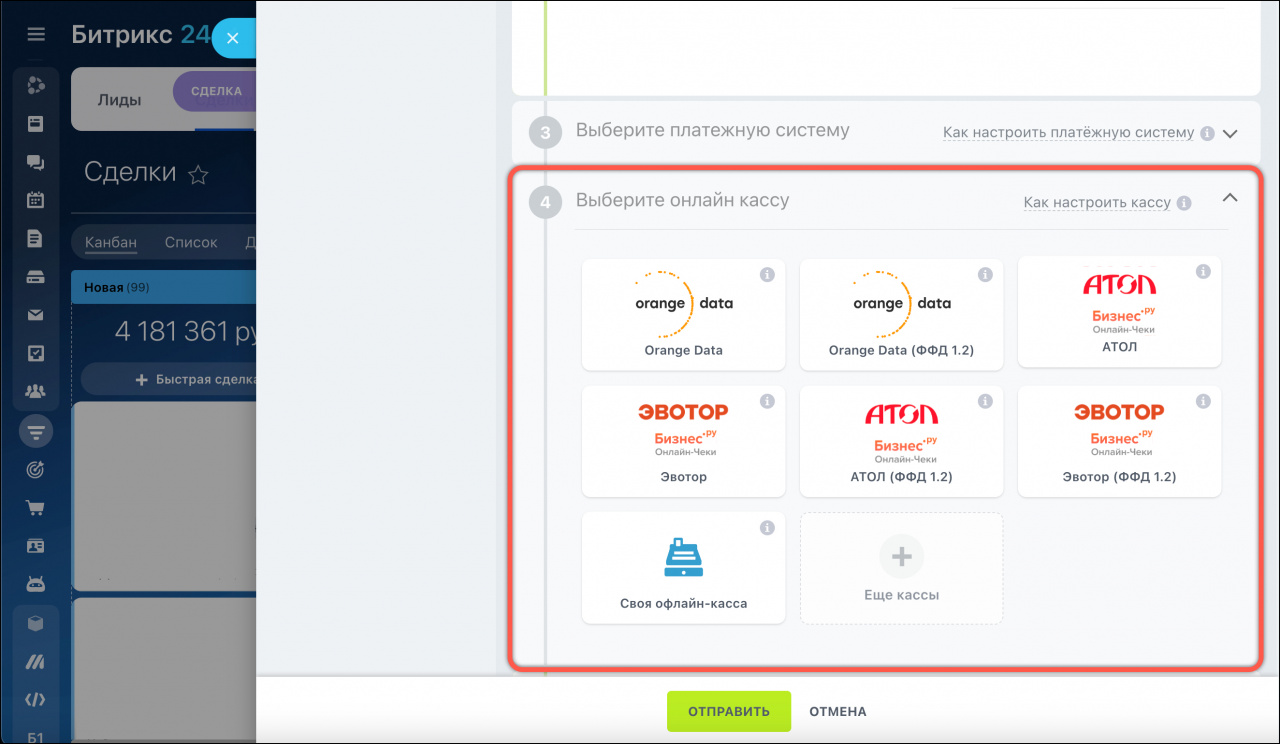This screenshot has height=744, width=1280.
Task: Open the robot android icon in sidebar
Action: 35,584
